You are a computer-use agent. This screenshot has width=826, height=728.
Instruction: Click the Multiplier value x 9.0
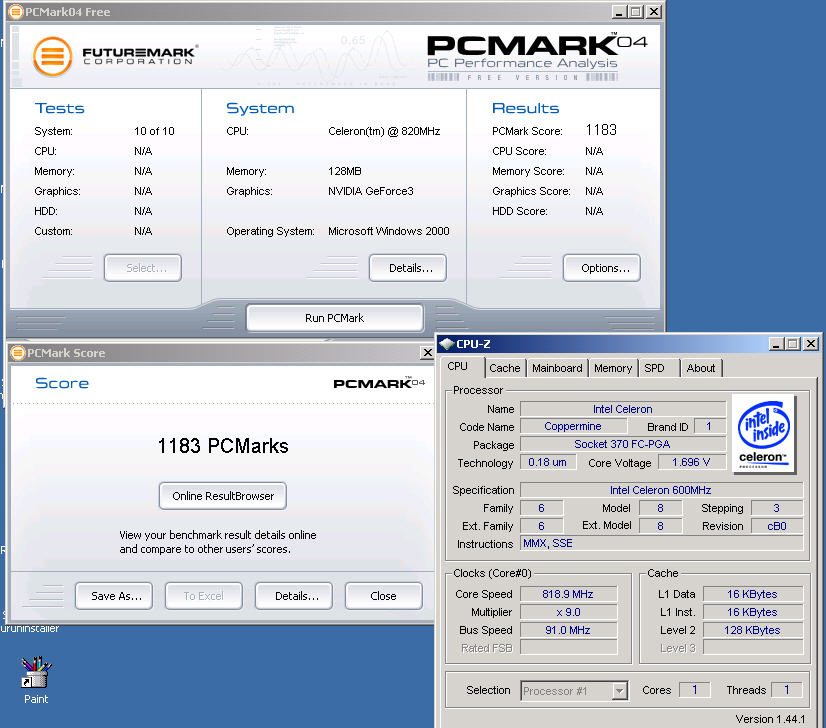[568, 612]
